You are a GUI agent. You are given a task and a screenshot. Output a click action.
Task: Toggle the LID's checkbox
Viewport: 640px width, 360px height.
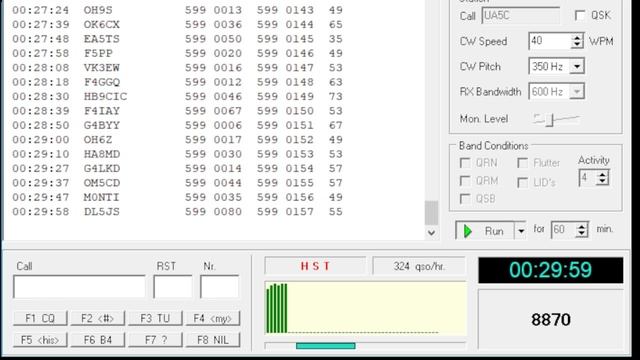[x=522, y=182]
